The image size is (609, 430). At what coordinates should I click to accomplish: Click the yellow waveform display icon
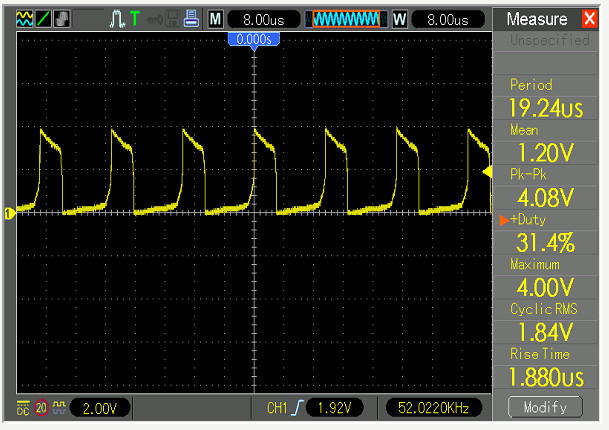25,19
